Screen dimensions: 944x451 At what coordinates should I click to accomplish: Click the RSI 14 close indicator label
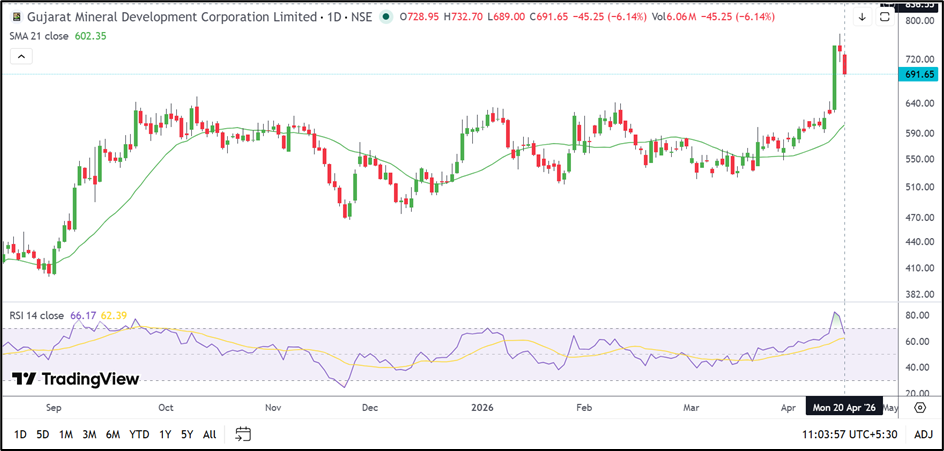36,315
